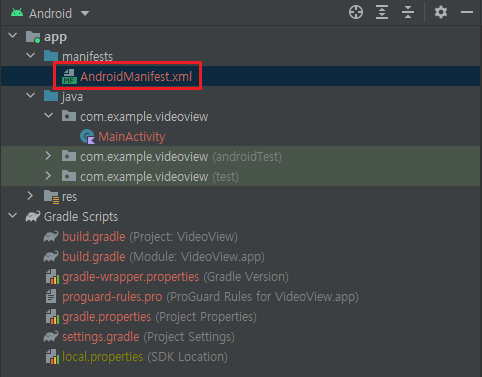
Task: Click the settings.gradle elephant icon
Action: point(51,337)
